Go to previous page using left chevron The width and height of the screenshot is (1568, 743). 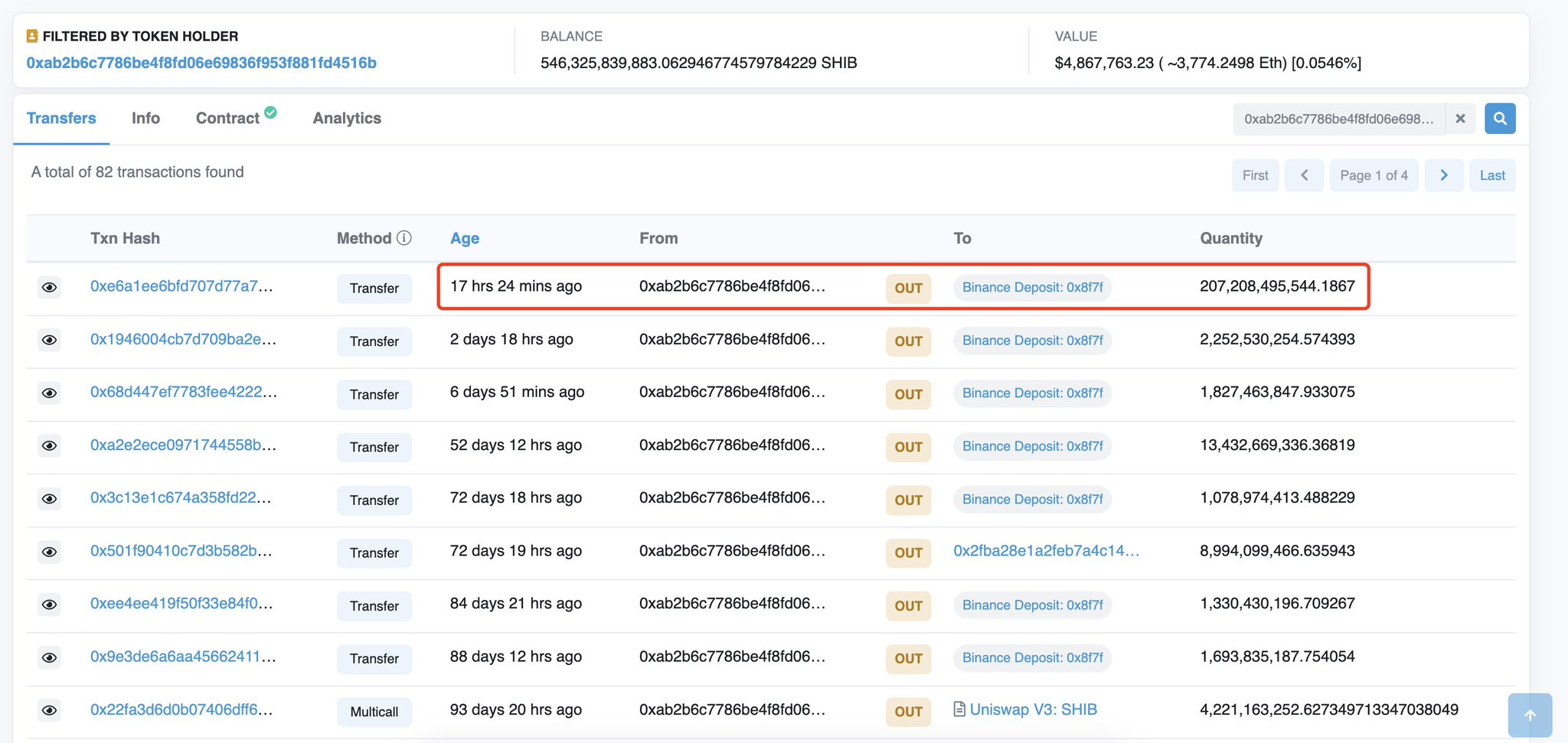1305,175
